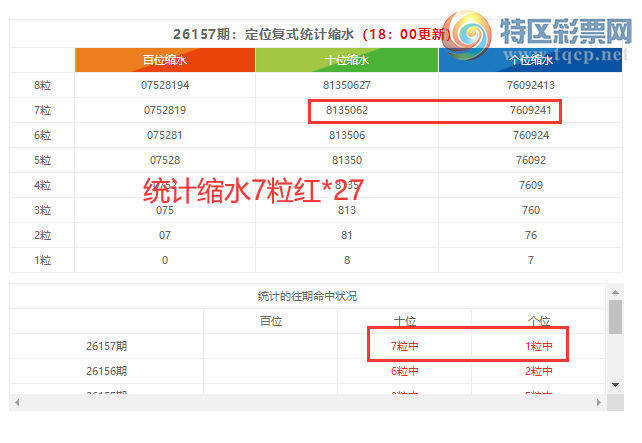Screen dimensions: 642x443
Task: Click the 7粒 个位 value 7609241
Action: pos(531,110)
